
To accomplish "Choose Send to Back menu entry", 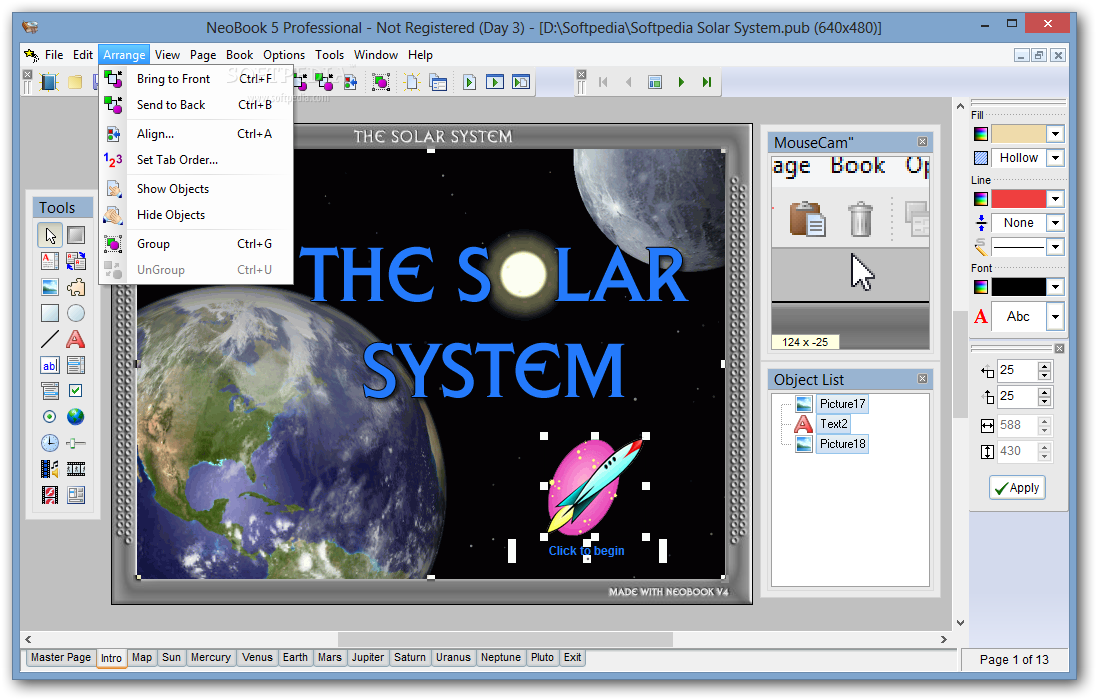I will point(197,105).
